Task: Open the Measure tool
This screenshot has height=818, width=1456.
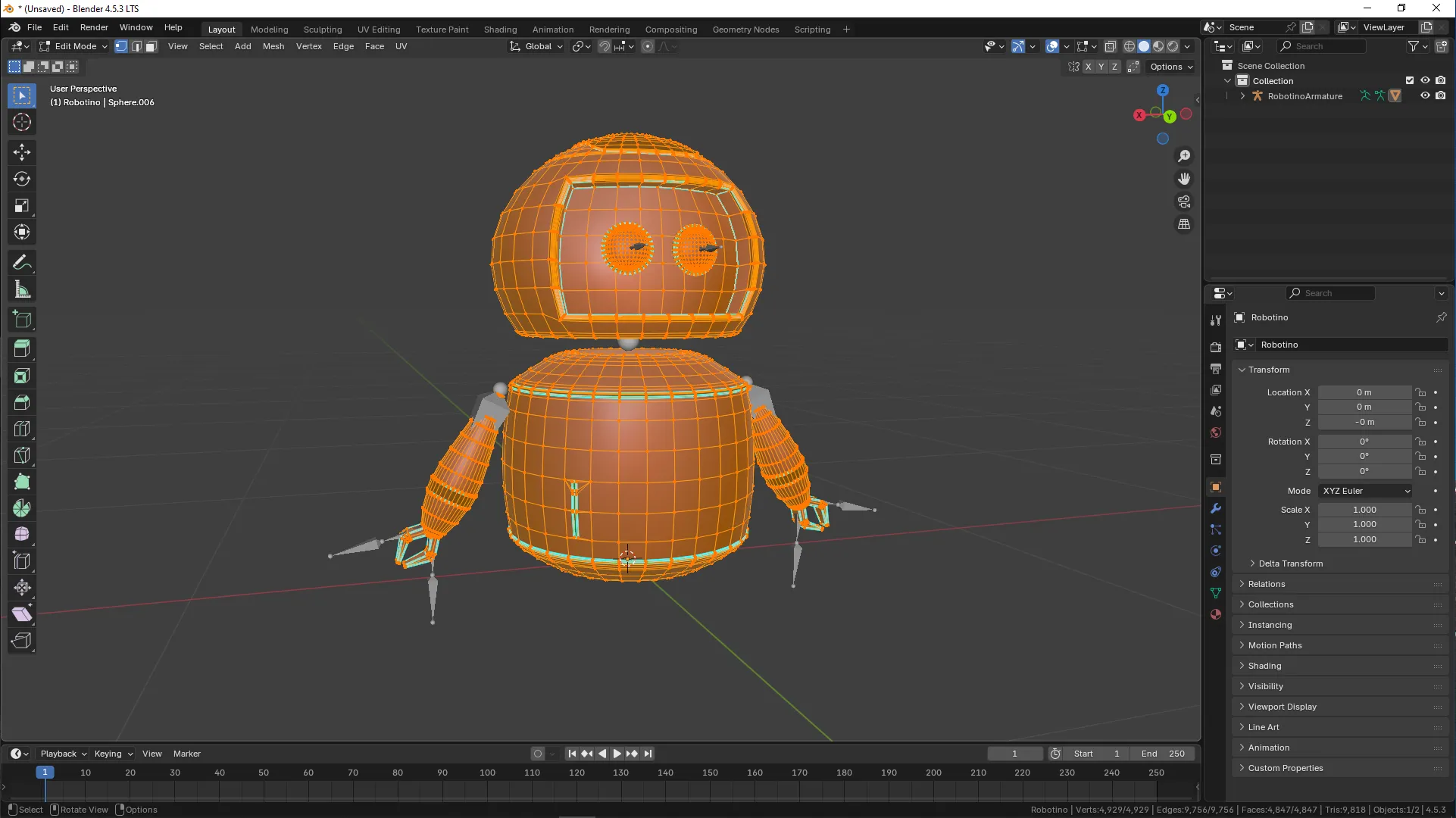Action: click(x=21, y=289)
